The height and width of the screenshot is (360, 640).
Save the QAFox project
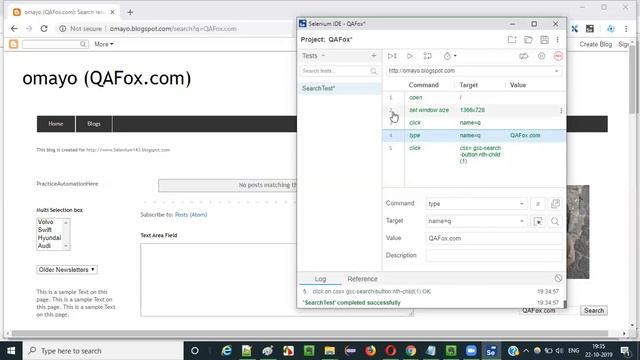pos(544,40)
